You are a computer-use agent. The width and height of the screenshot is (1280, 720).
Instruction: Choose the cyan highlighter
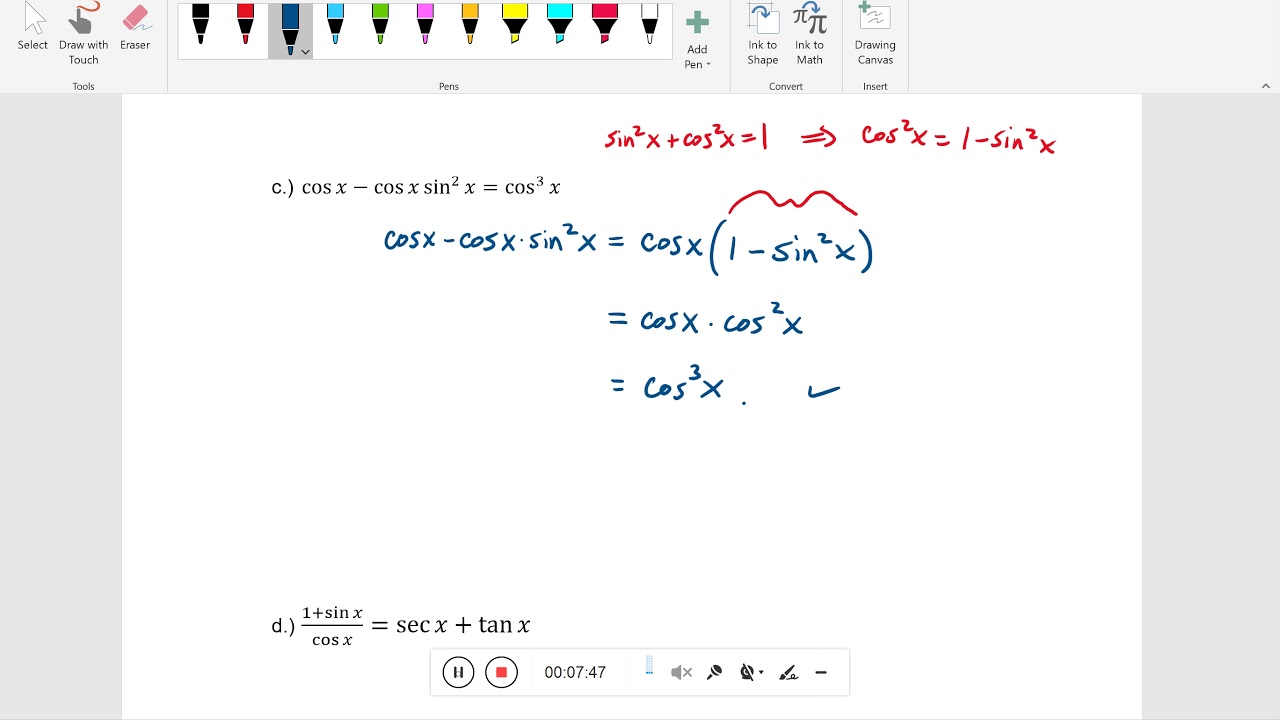coord(560,26)
